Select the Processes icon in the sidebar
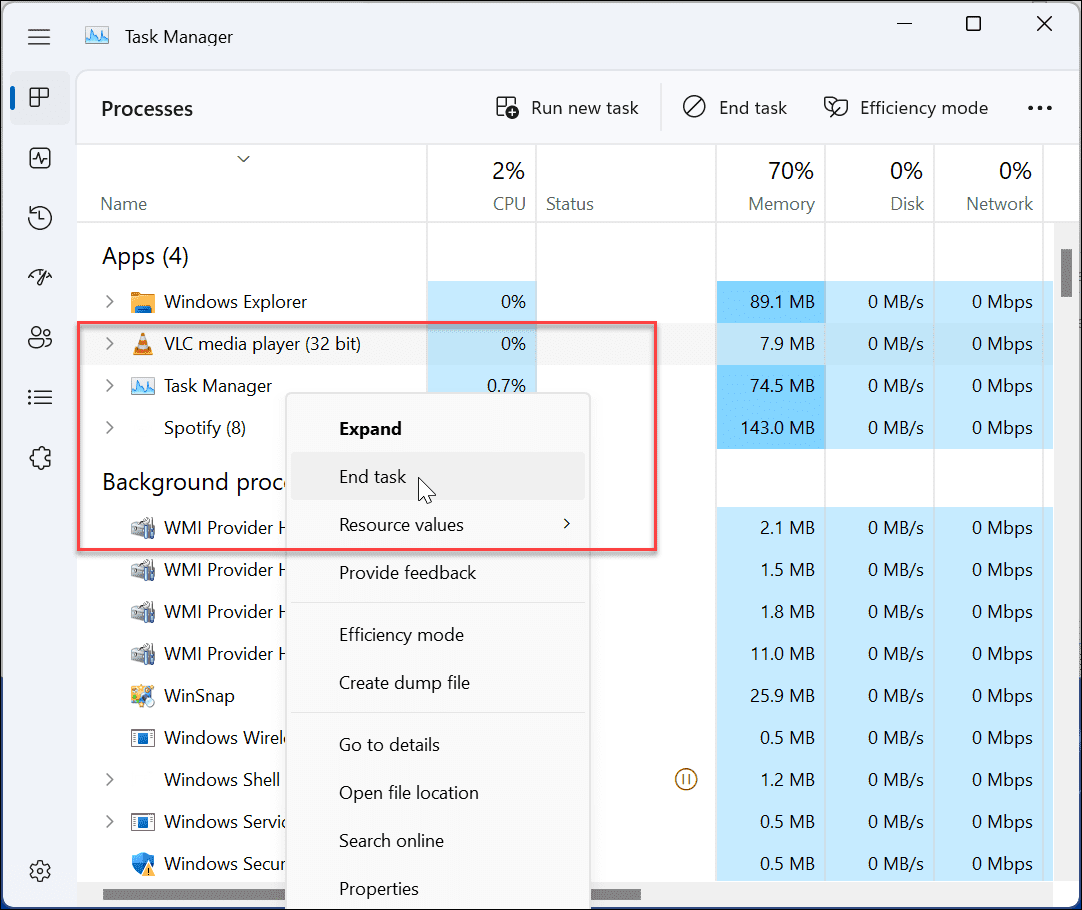The width and height of the screenshot is (1082, 910). tap(40, 97)
